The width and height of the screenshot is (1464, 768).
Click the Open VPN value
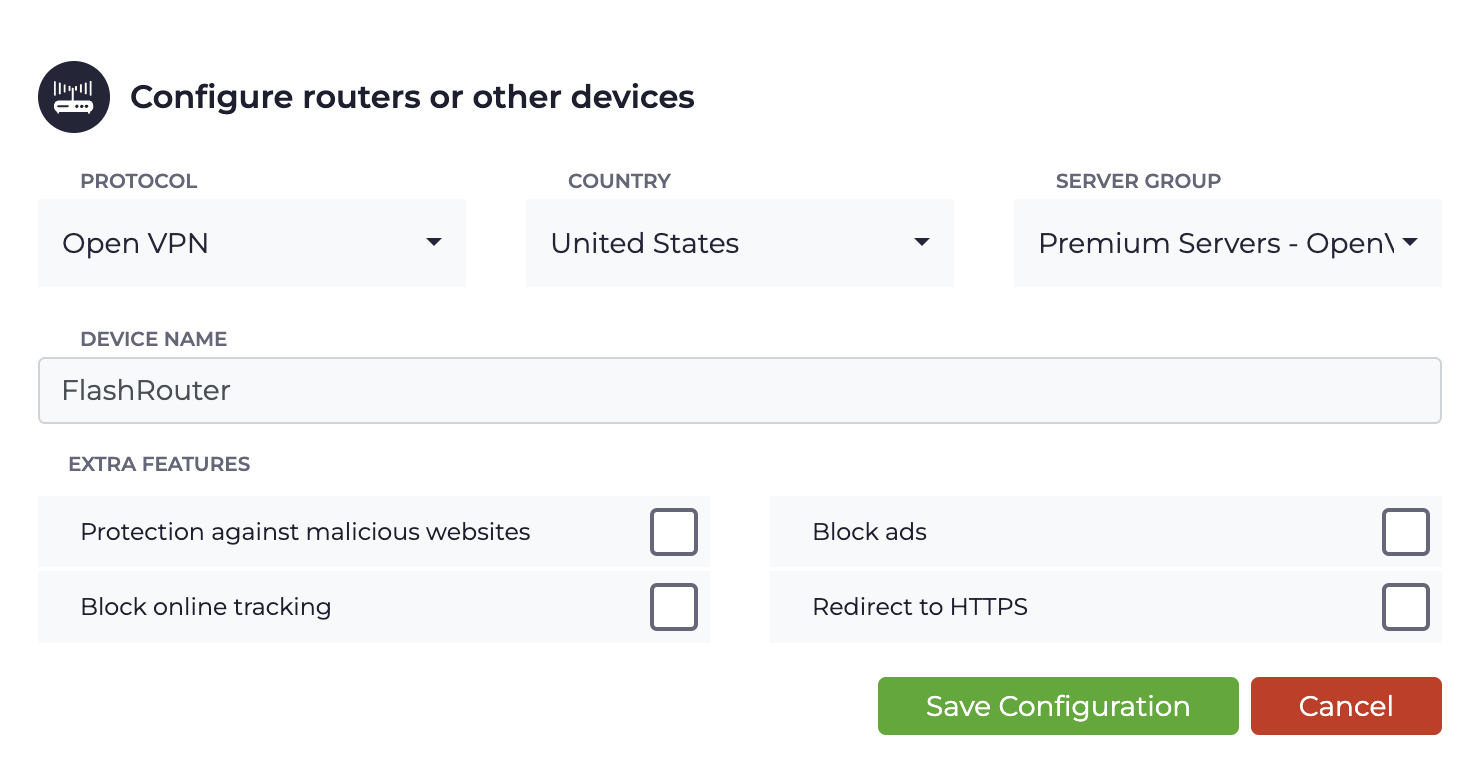[135, 243]
